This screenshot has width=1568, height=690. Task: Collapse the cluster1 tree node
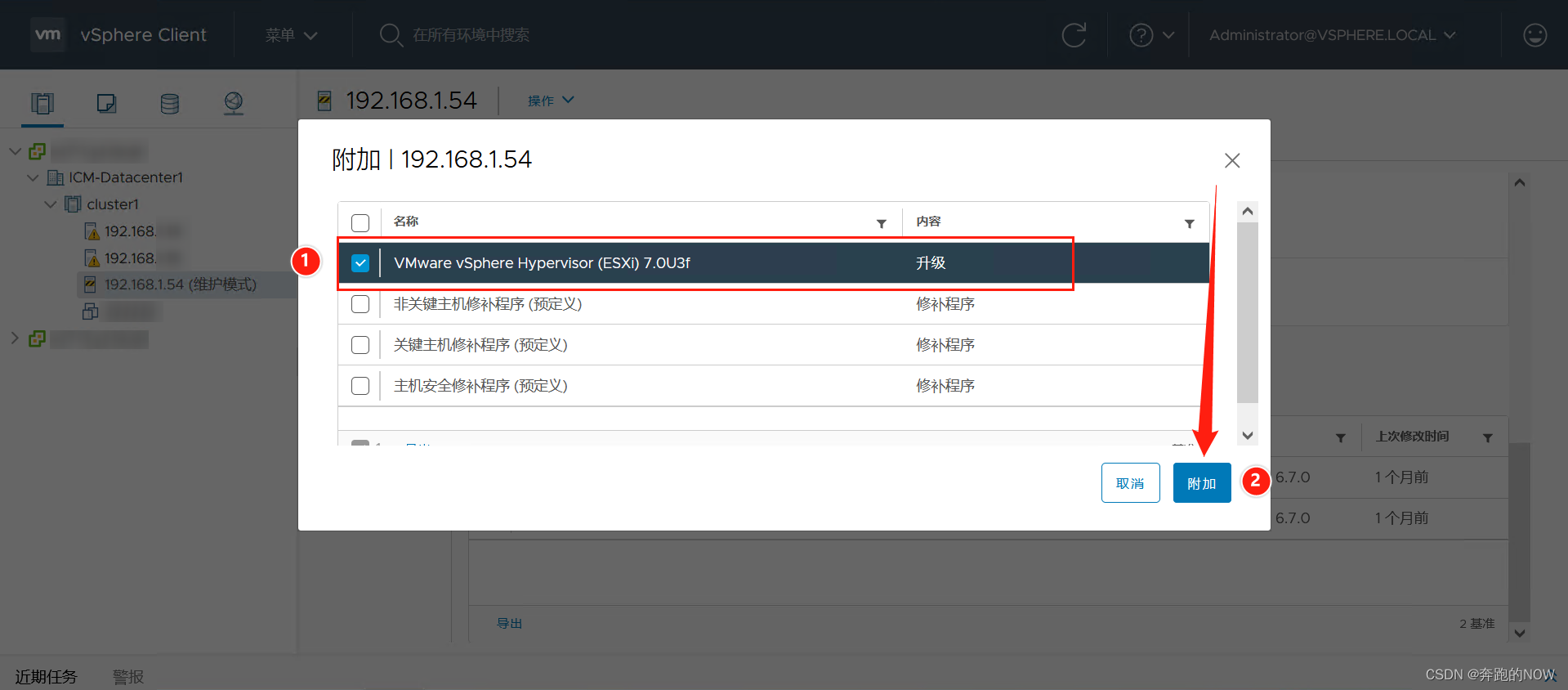pos(51,204)
